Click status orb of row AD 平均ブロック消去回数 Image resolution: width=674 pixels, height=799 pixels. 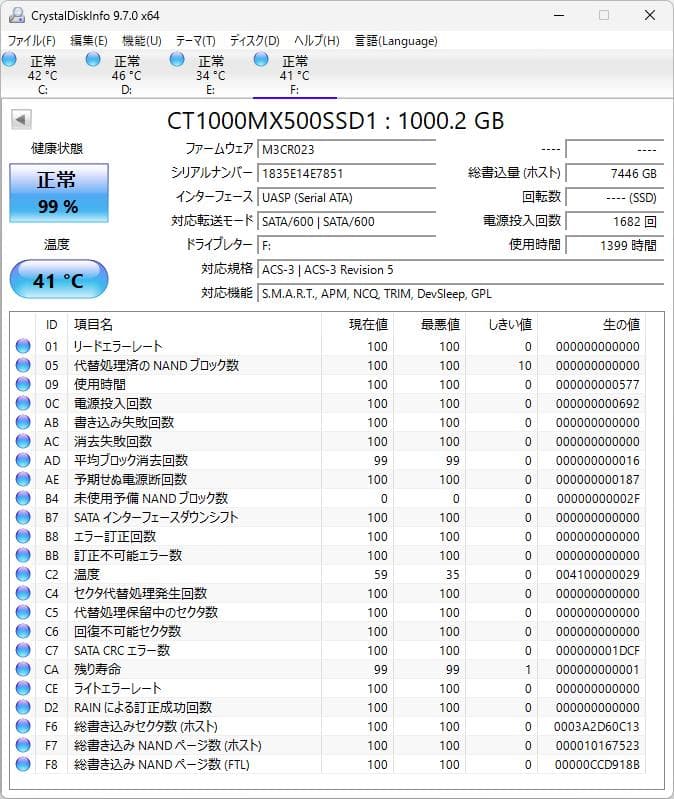[x=23, y=460]
